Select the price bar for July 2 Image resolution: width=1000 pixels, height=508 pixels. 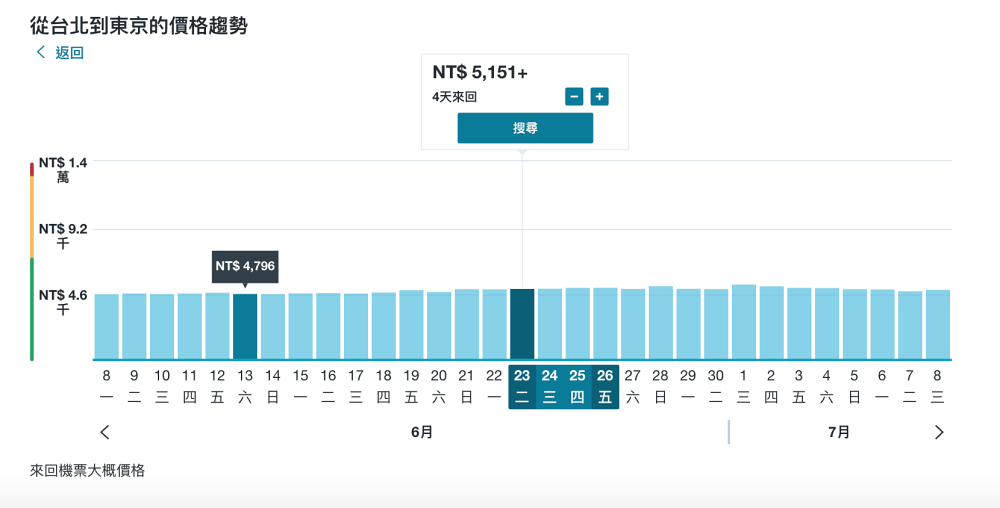[772, 323]
